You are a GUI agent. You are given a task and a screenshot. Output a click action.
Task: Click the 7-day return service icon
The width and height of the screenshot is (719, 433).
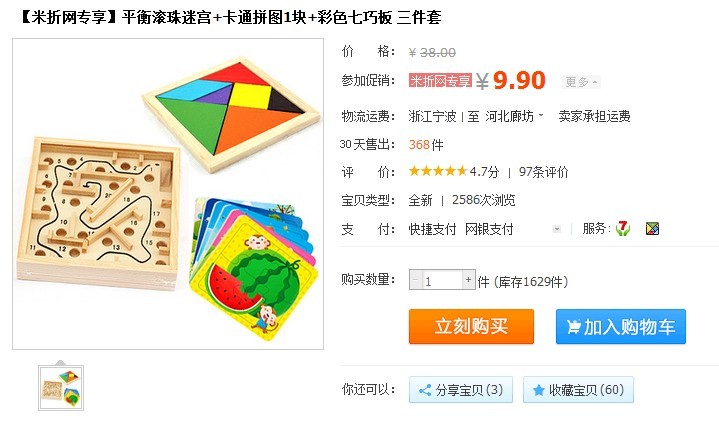[x=622, y=228]
